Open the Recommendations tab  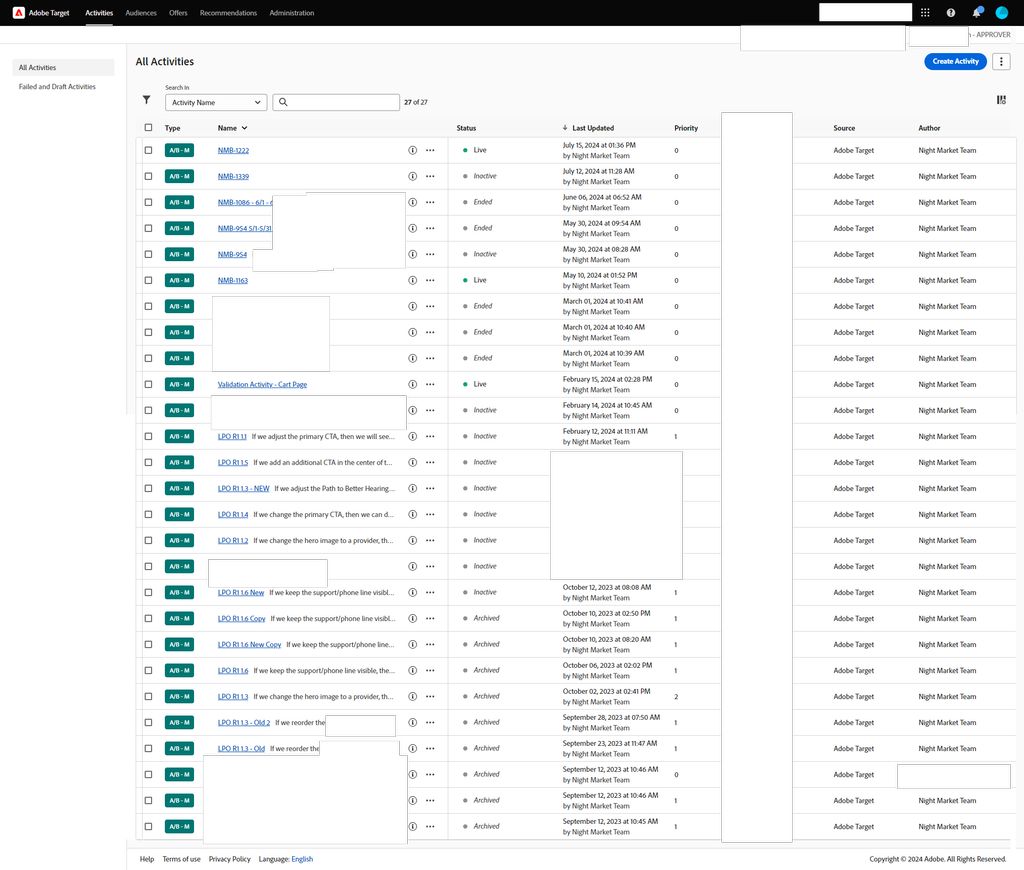click(228, 13)
